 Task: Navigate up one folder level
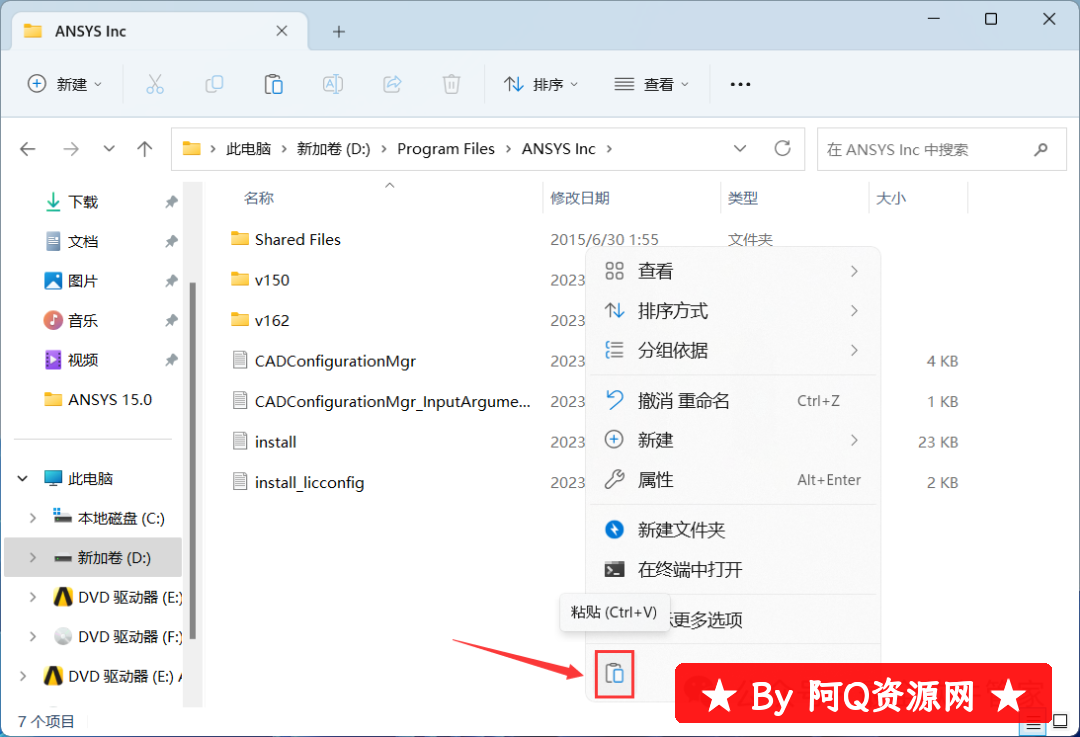tap(145, 149)
